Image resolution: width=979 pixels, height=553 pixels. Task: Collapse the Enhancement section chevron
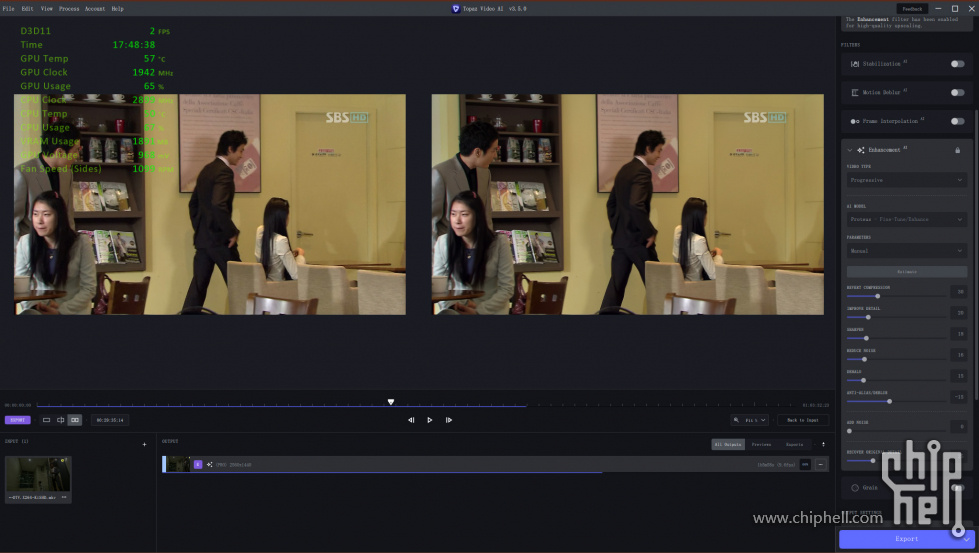850,150
